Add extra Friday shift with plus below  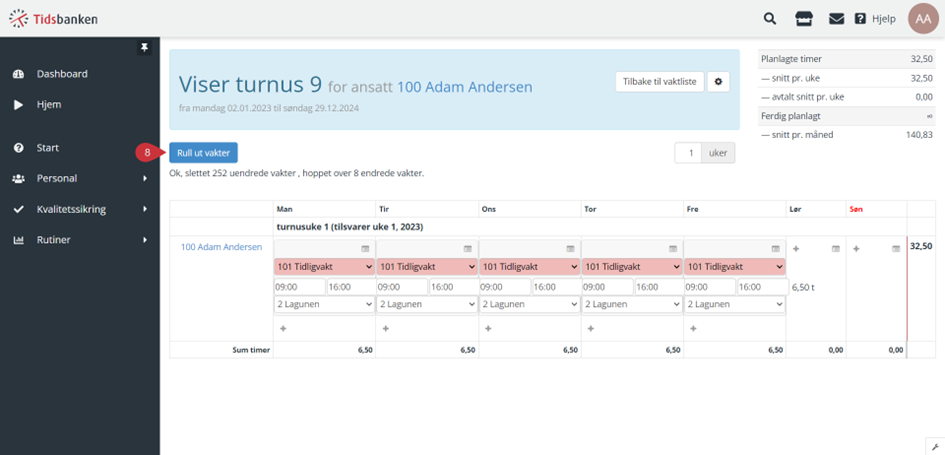point(693,328)
